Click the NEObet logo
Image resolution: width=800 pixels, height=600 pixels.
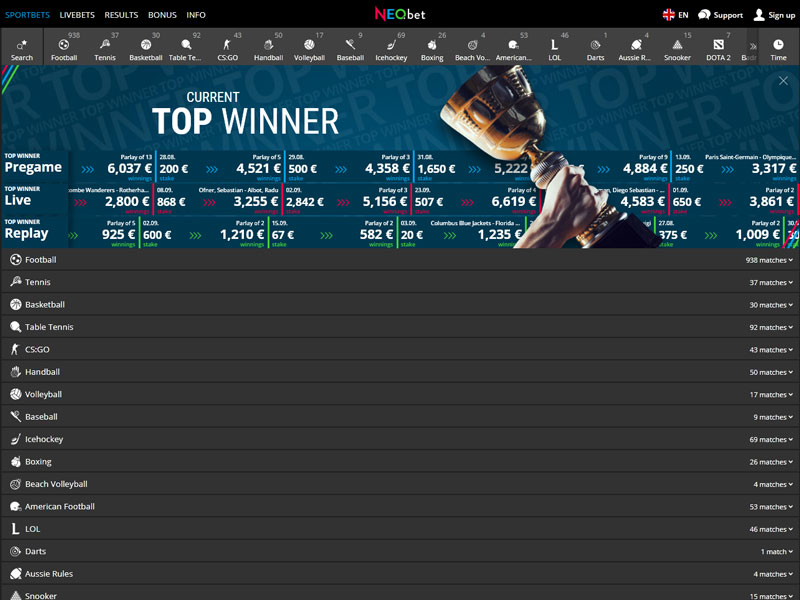coord(400,14)
